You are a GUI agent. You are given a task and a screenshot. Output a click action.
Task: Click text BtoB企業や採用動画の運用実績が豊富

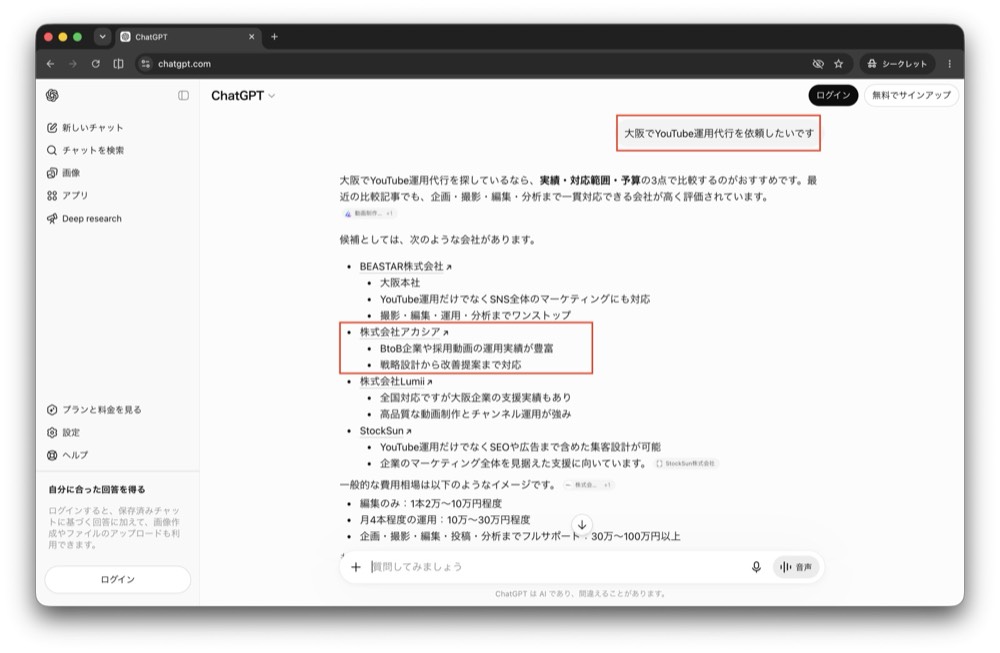pos(467,348)
